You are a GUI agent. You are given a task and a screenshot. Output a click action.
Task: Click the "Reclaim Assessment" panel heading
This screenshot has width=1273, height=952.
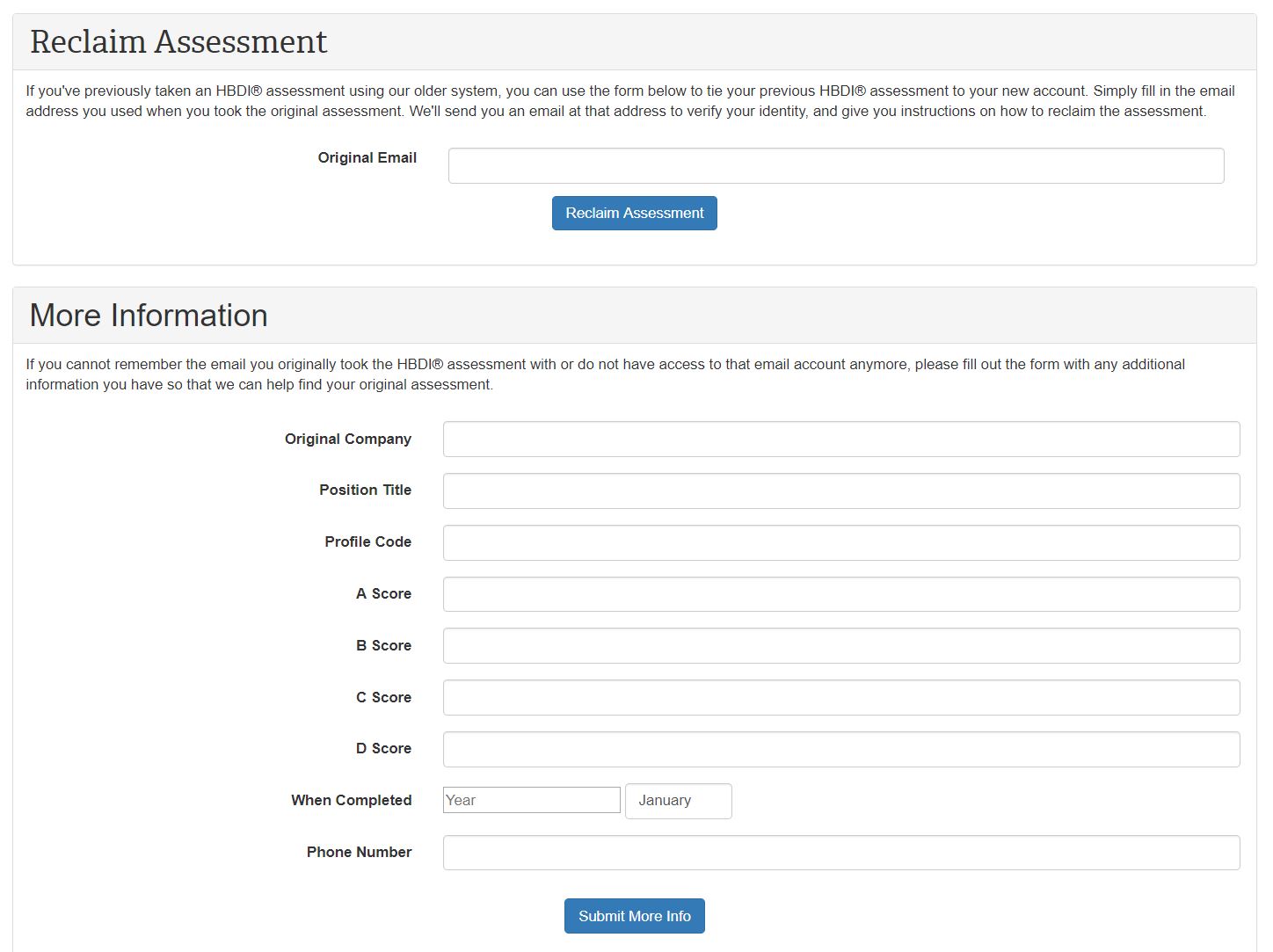[178, 42]
